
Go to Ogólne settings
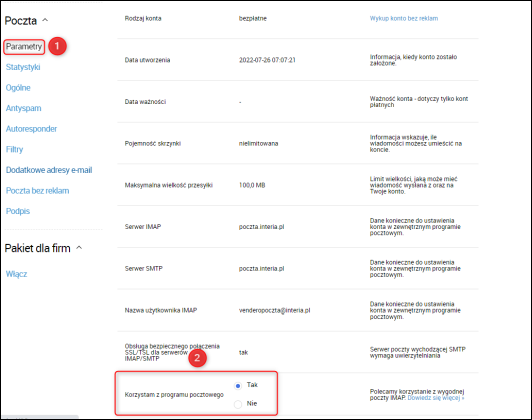point(18,88)
